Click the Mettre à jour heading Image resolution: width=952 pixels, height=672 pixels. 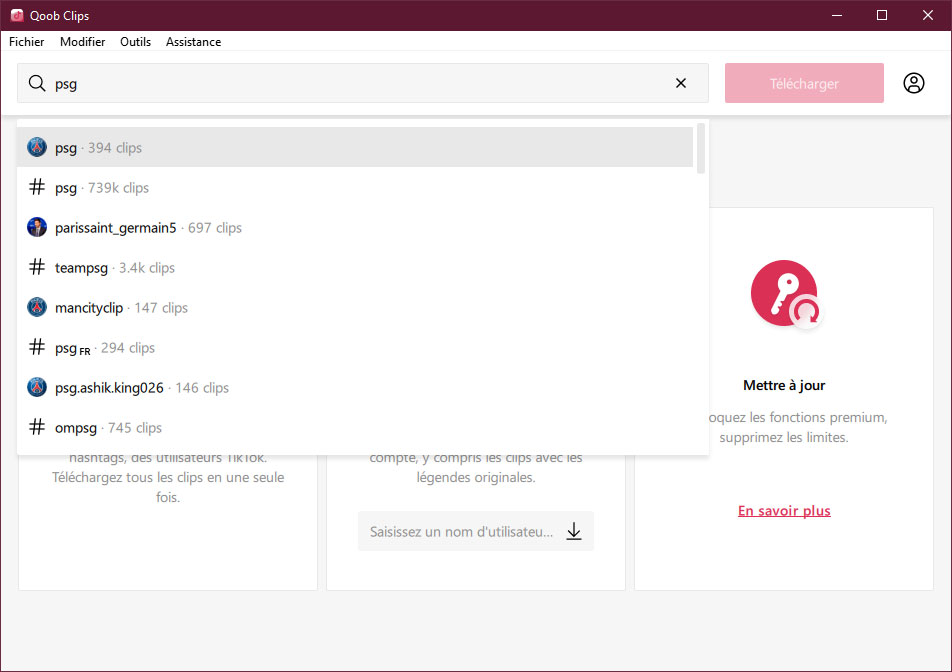(x=784, y=385)
